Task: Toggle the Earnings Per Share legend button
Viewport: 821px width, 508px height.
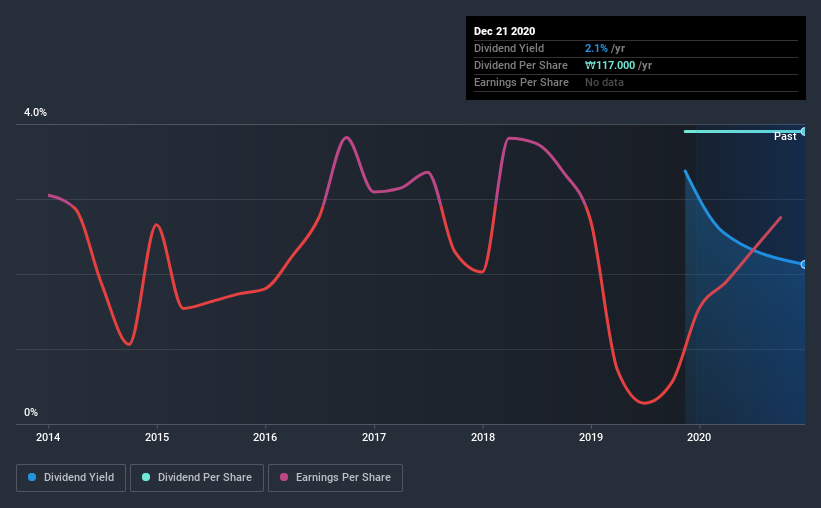Action: [335, 478]
